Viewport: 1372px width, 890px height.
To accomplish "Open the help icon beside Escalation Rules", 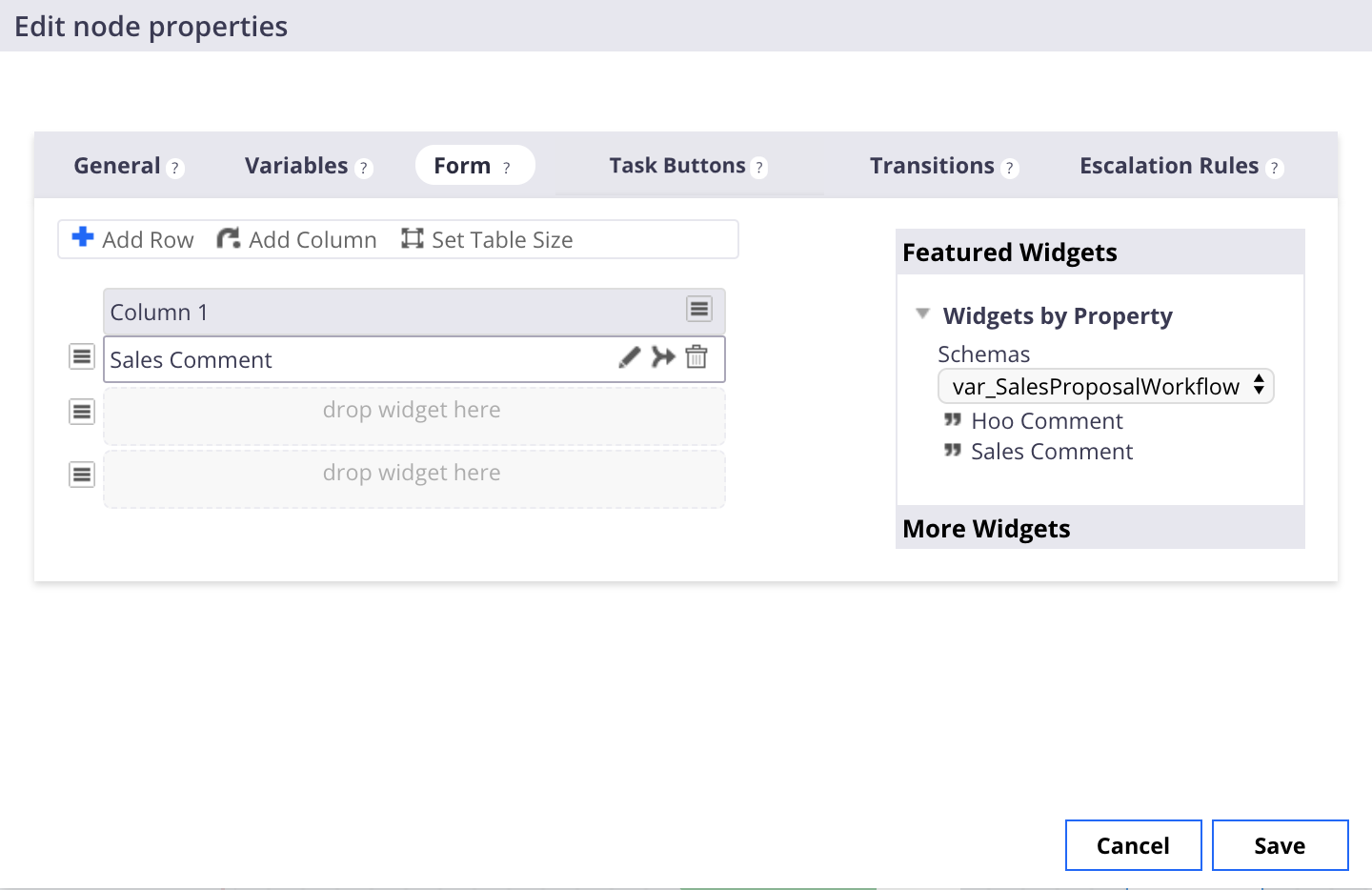I will 1275,169.
